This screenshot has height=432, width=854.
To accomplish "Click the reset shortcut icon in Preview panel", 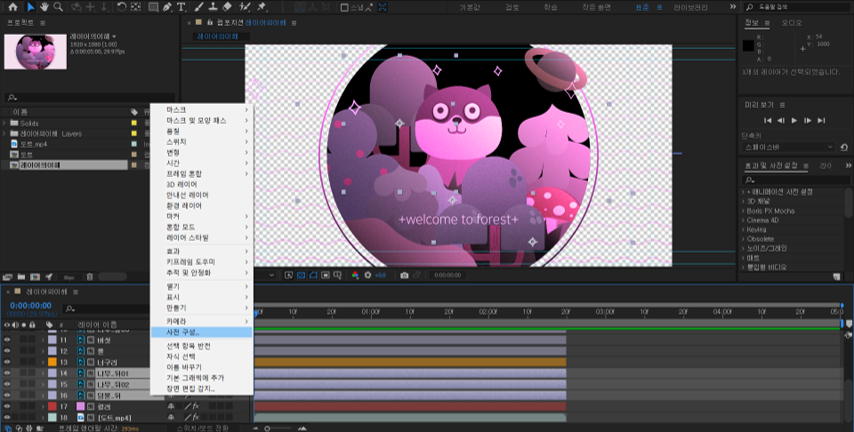I will (844, 147).
